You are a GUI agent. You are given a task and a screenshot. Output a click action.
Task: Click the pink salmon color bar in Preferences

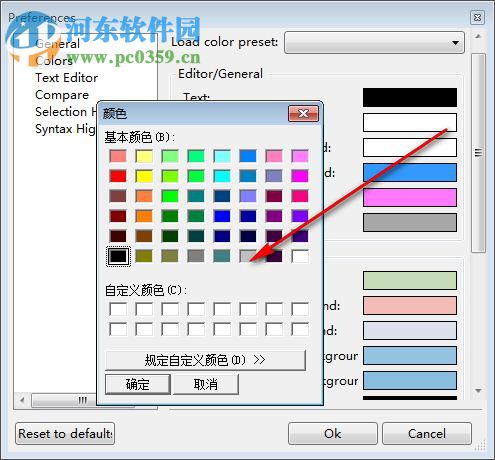(410, 305)
